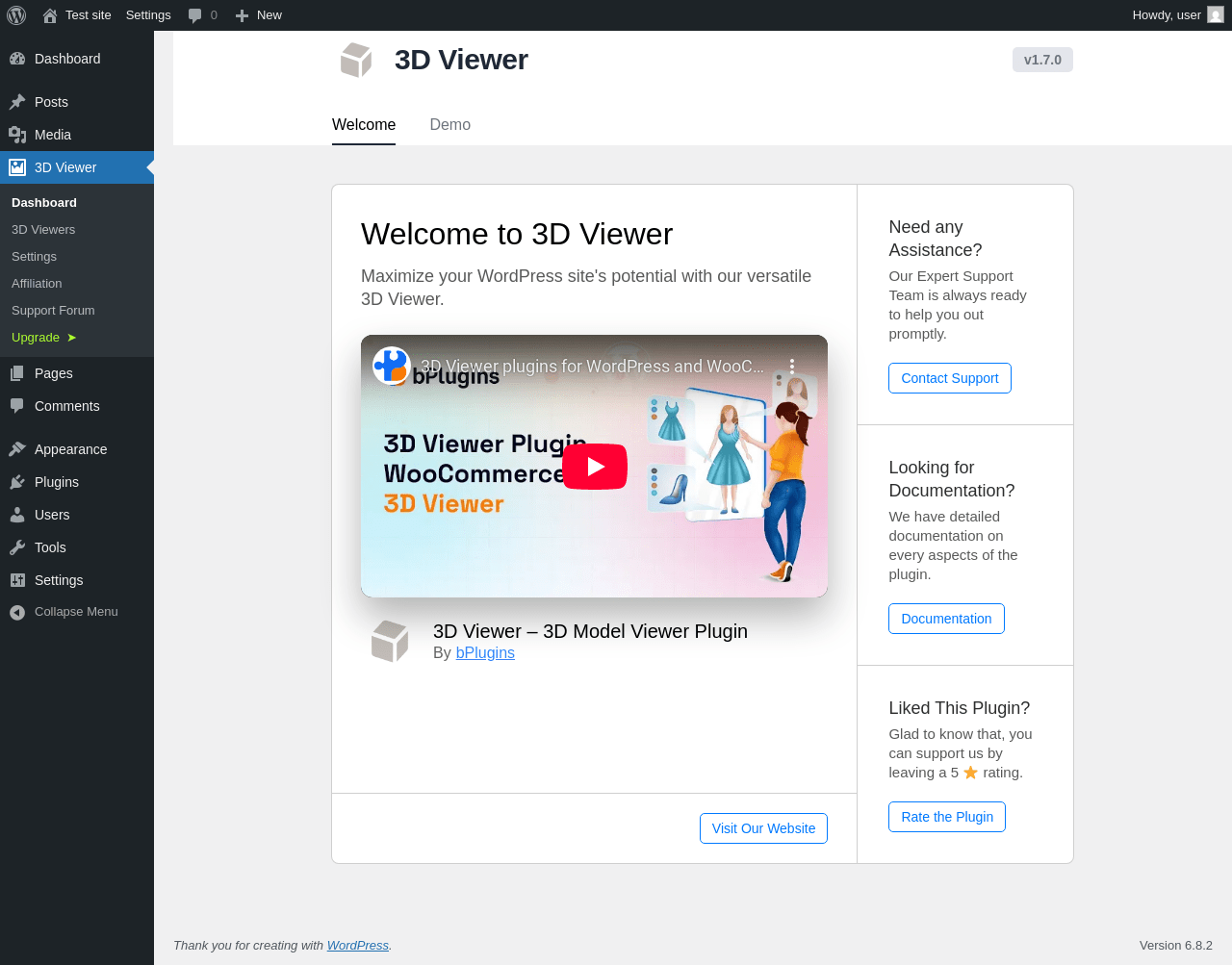This screenshot has height=965, width=1232.
Task: Open the 3D Viewers submenu item
Action: [x=43, y=230]
